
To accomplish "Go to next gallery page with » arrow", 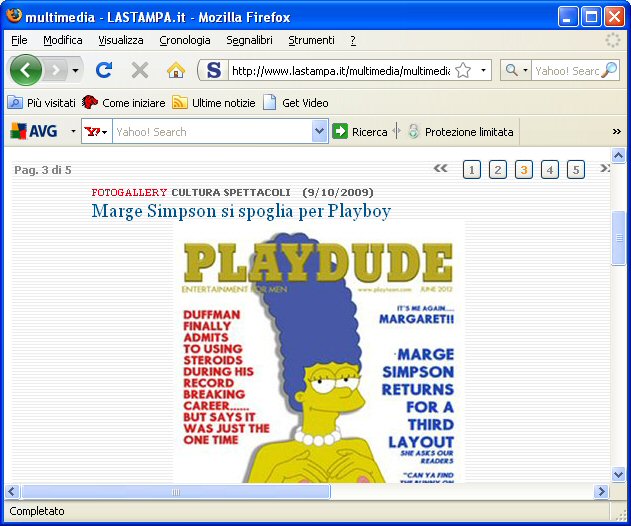I will click(604, 168).
